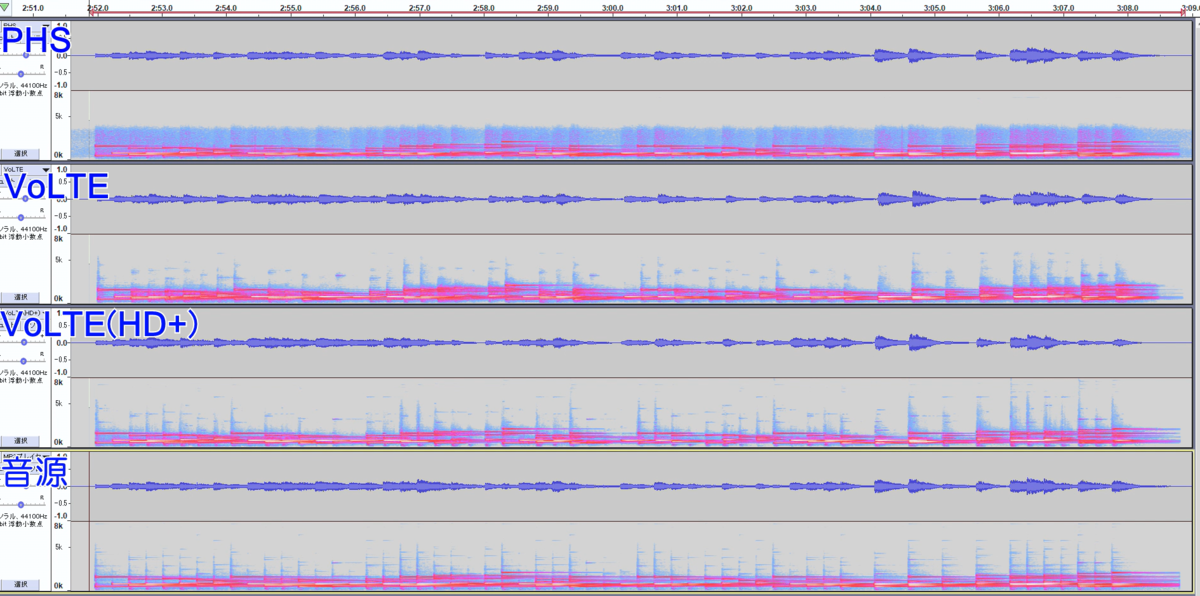The width and height of the screenshot is (1200, 596).
Task: Click inside the 音源 track waveform view
Action: (632, 486)
